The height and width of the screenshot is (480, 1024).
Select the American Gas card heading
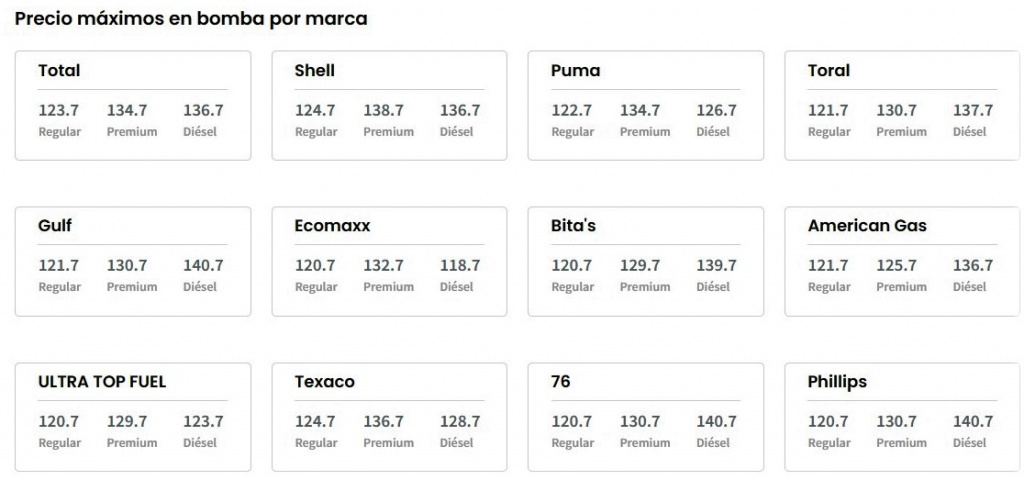pyautogui.click(x=867, y=226)
